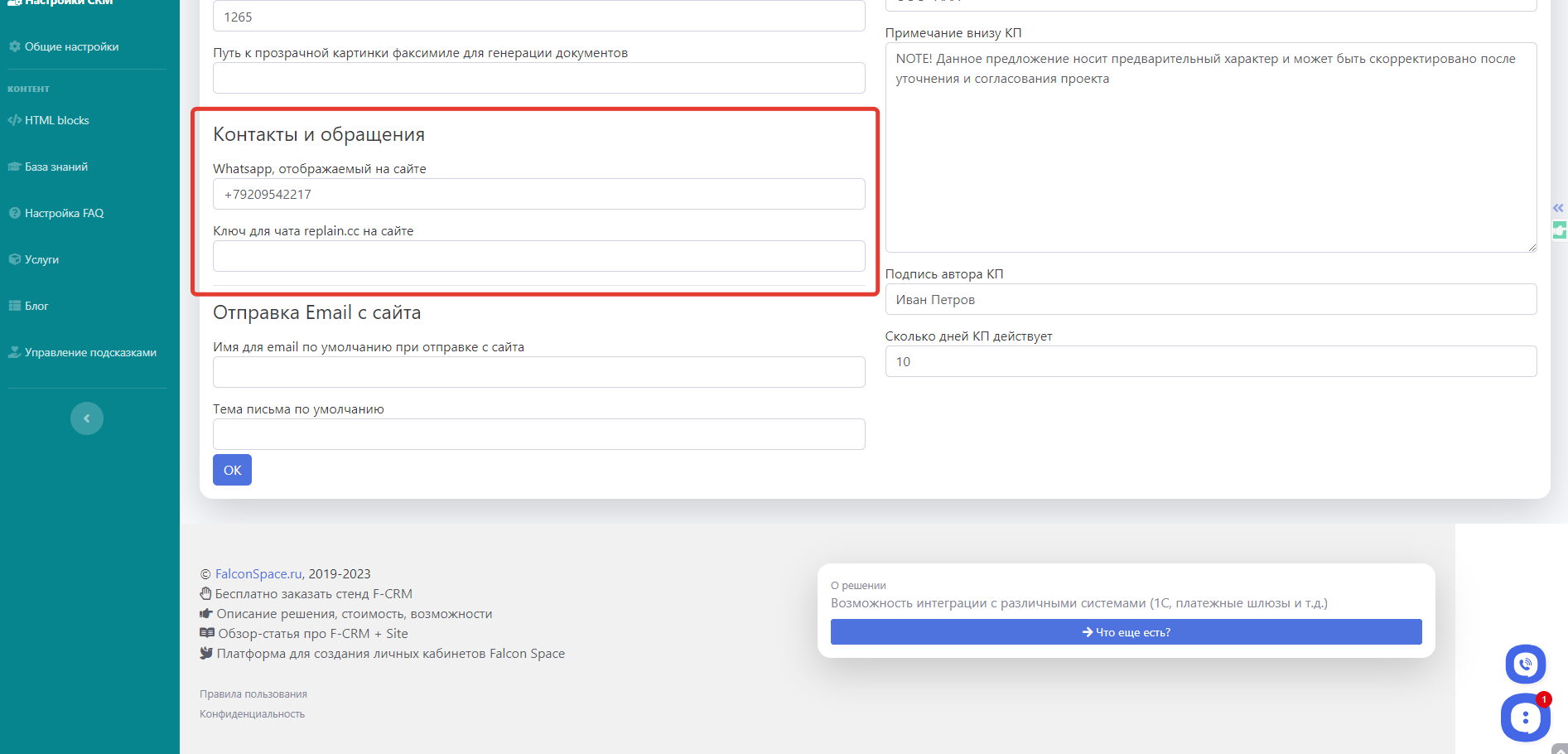Open База знаний in the sidebar
The width and height of the screenshot is (1568, 754).
pyautogui.click(x=55, y=167)
